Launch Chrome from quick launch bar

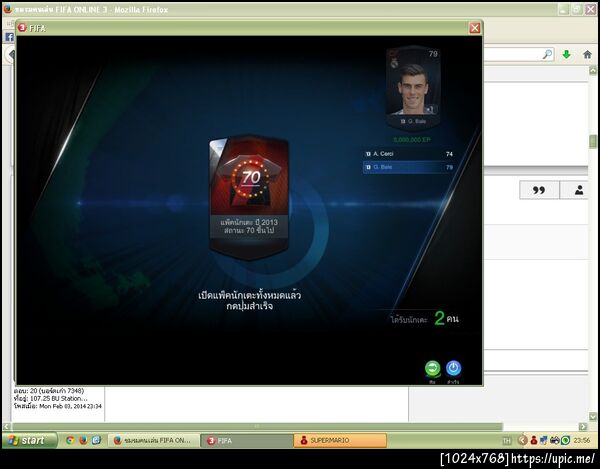coord(70,440)
